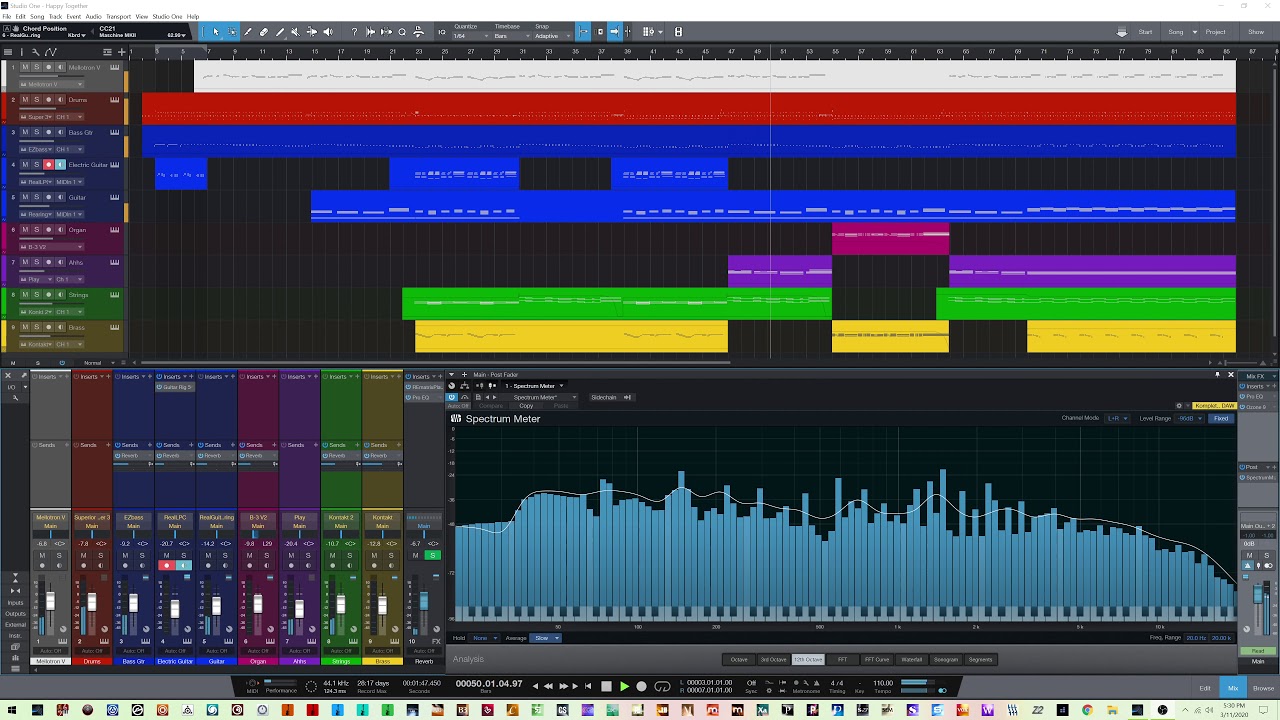Open the Hold dropdown set to None
Viewport: 1280px width, 720px height.
point(484,638)
